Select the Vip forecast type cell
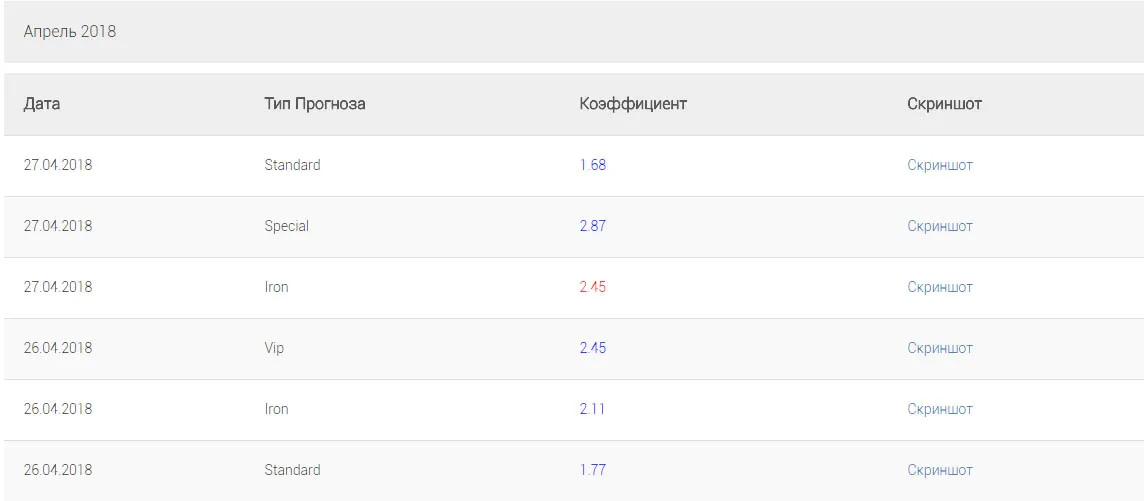 pos(274,348)
